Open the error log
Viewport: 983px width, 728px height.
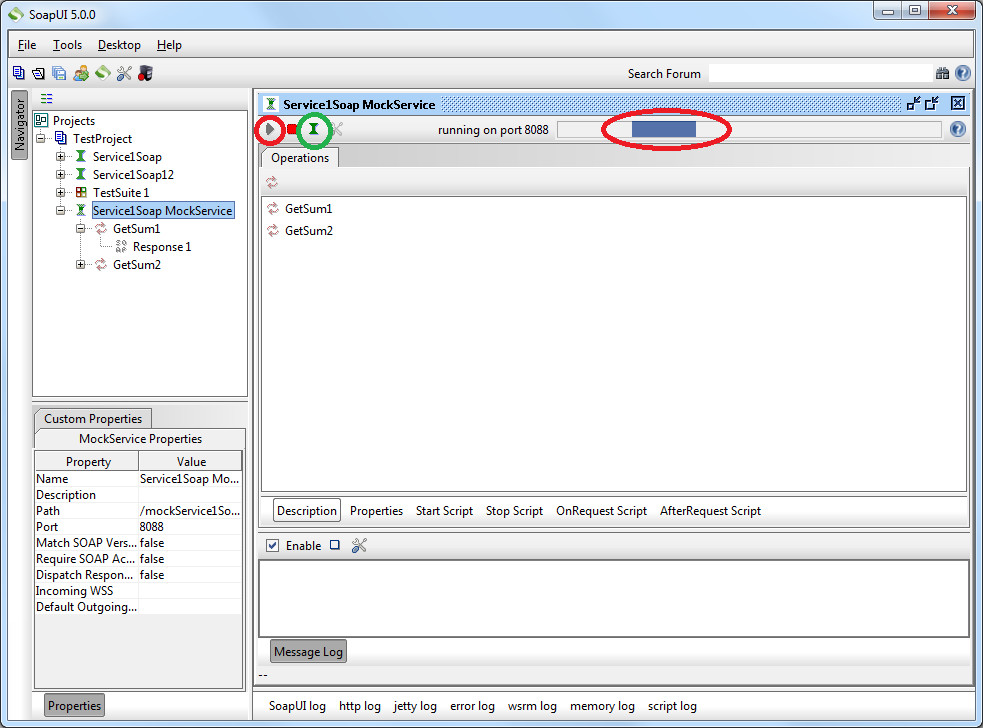[472, 705]
